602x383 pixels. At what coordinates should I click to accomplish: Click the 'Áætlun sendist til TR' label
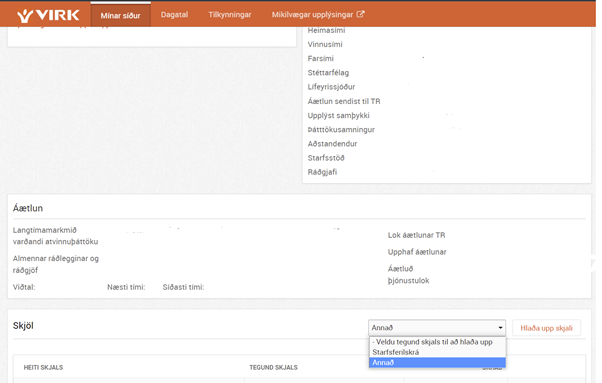point(344,101)
